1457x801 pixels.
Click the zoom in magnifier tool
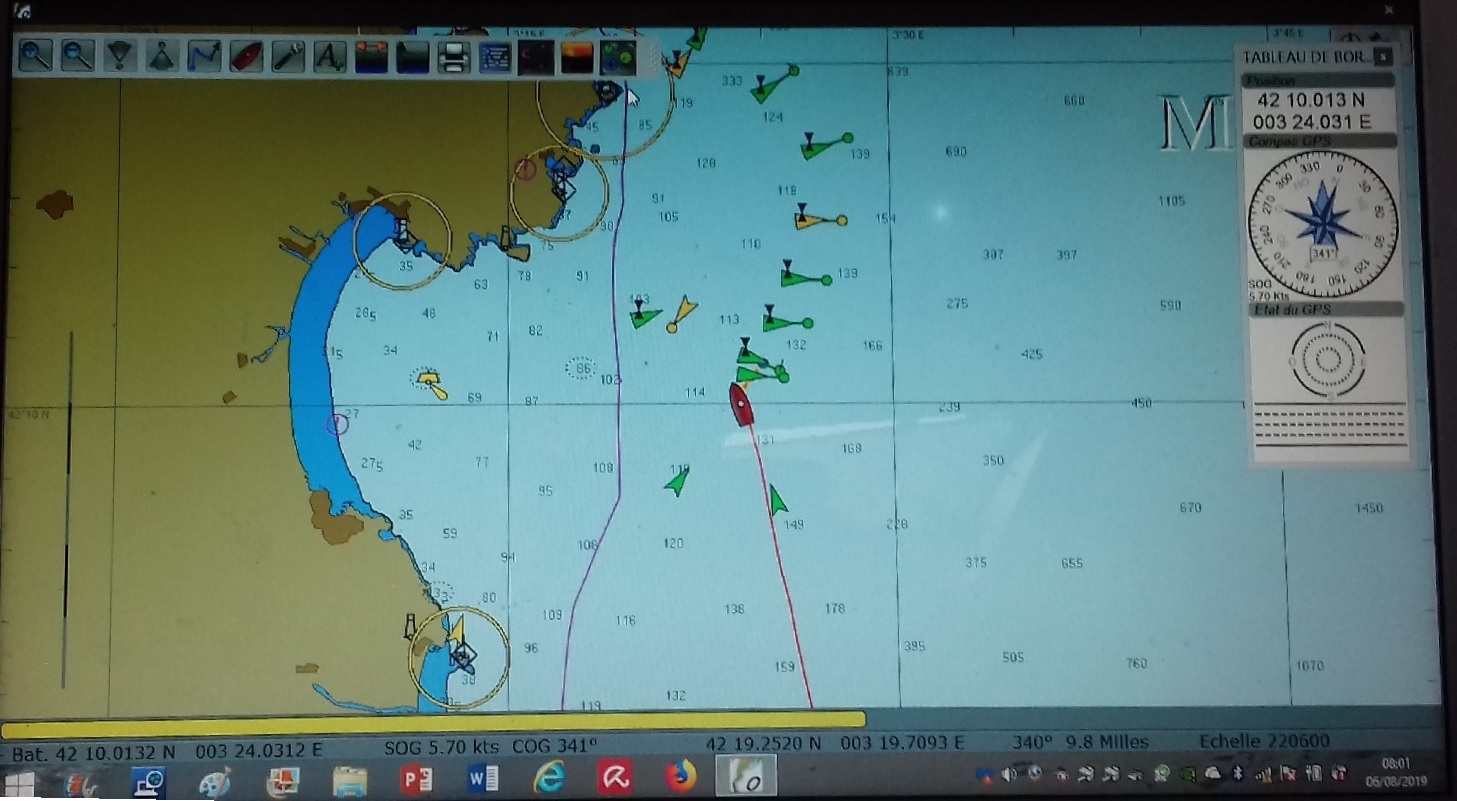pyautogui.click(x=35, y=56)
